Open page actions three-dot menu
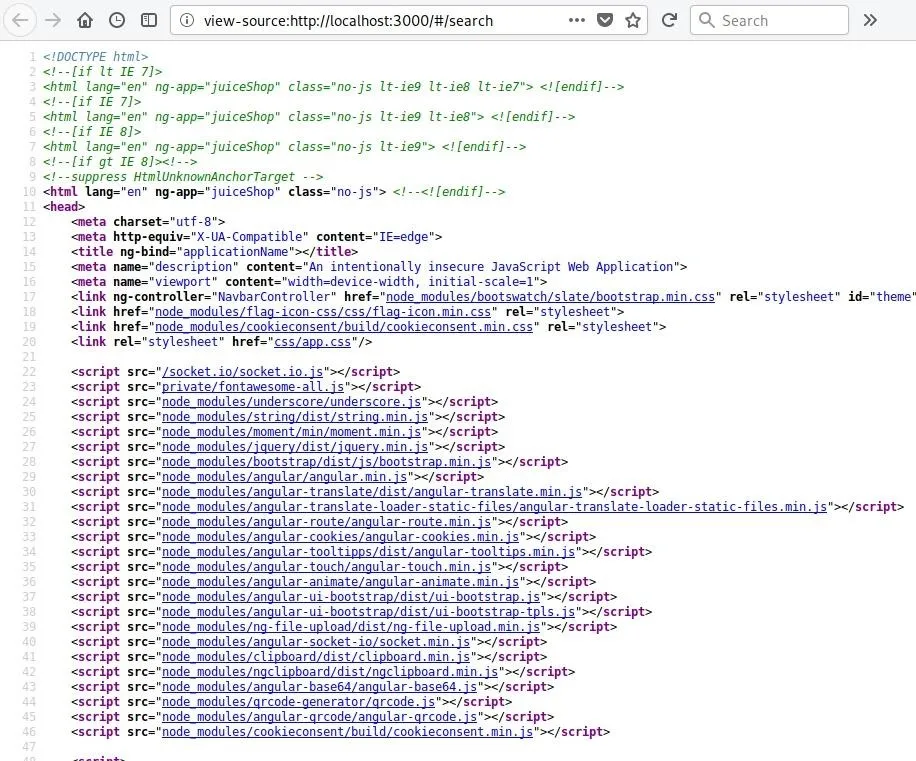 (577, 20)
